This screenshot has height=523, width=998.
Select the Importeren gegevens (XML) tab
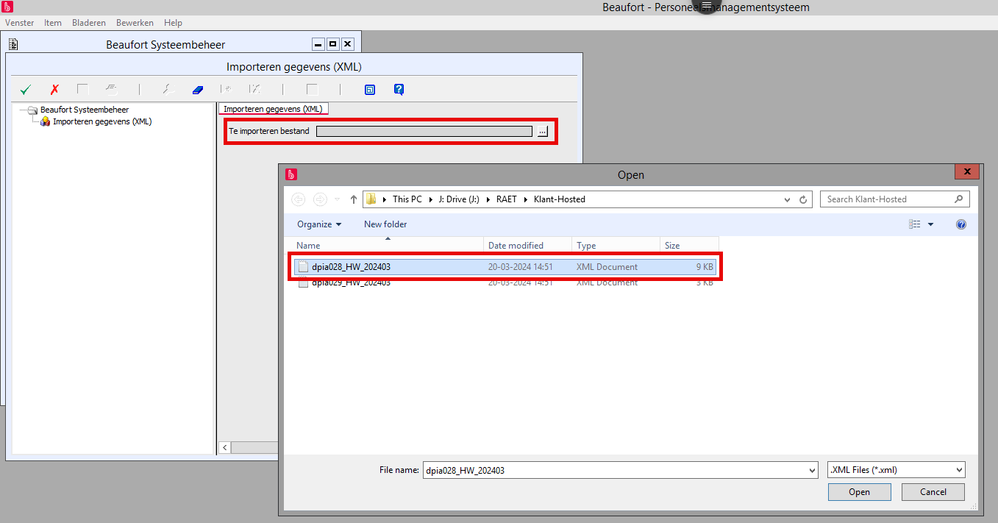click(274, 109)
